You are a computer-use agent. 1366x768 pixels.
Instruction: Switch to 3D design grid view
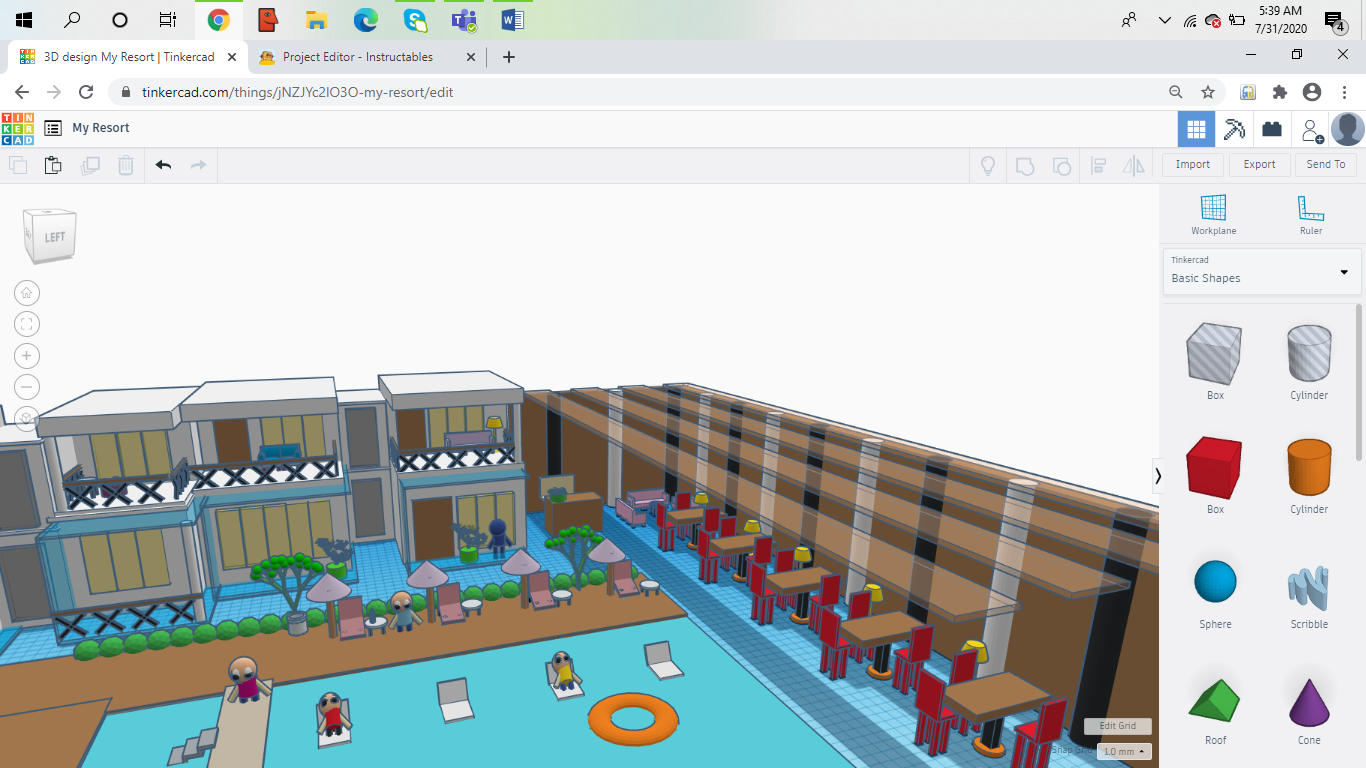pos(1196,129)
